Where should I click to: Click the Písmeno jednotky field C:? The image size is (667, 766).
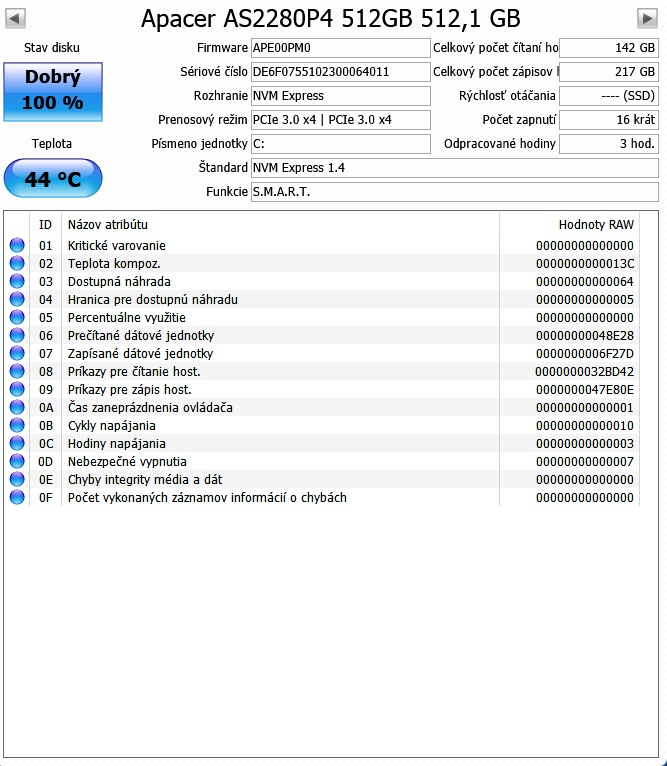[341, 144]
